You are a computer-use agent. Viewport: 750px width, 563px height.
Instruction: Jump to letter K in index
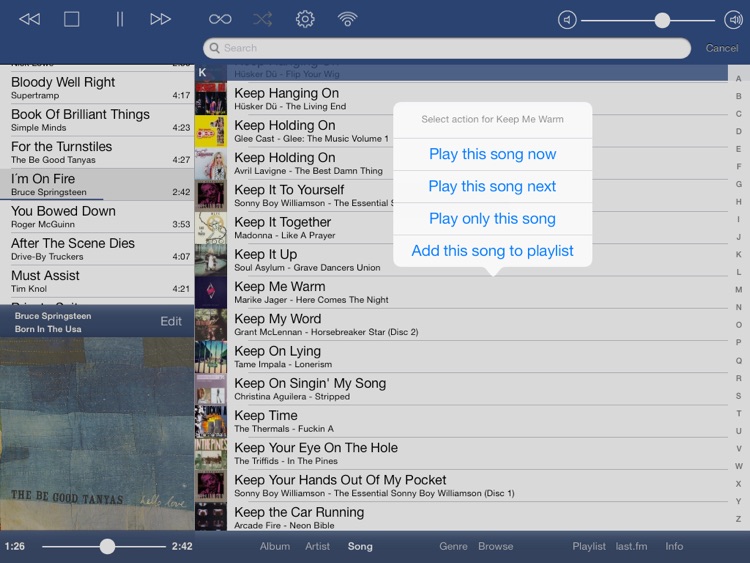tap(739, 254)
